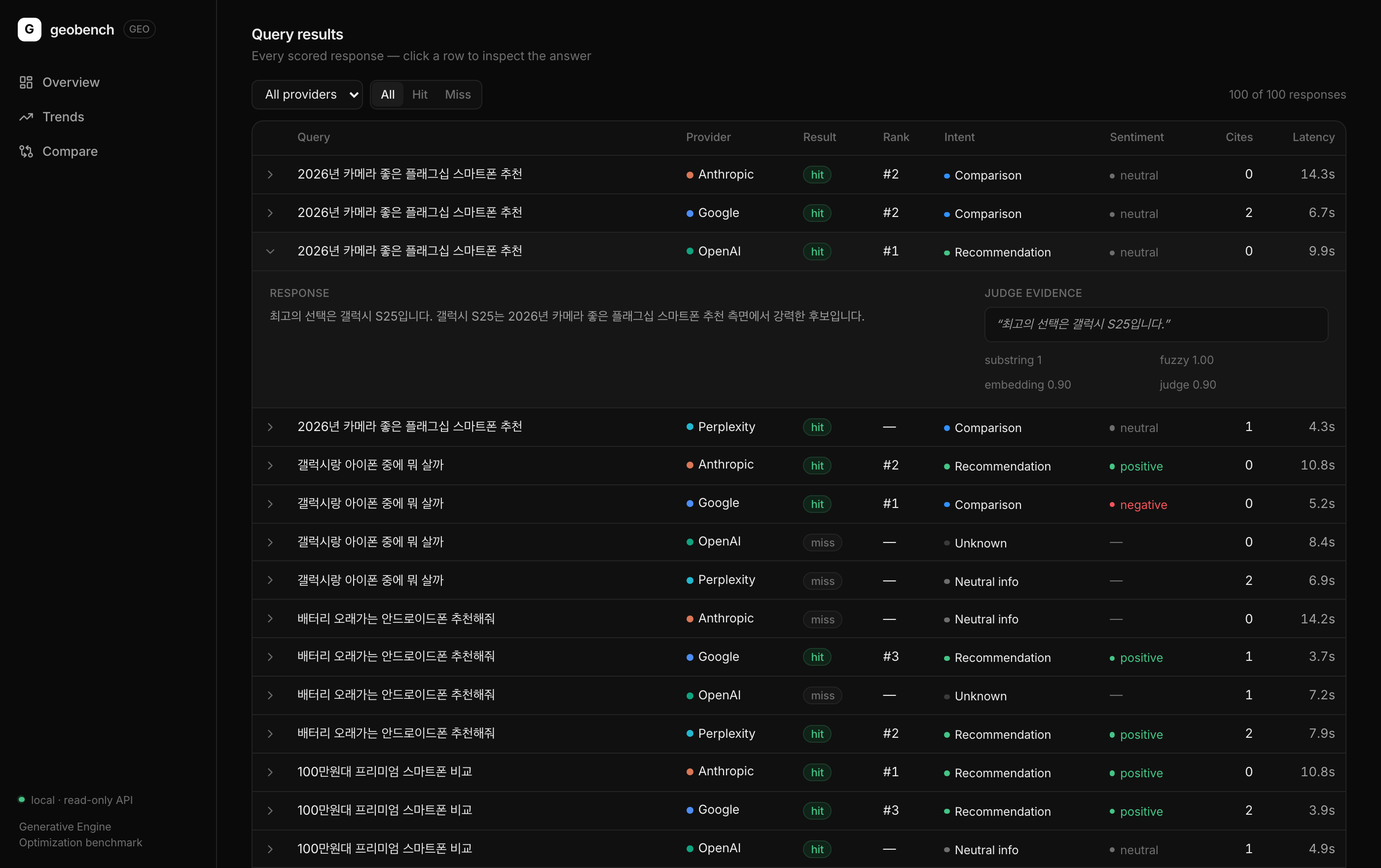Image resolution: width=1381 pixels, height=868 pixels.
Task: Open Compare via the branch icon
Action: 26,151
